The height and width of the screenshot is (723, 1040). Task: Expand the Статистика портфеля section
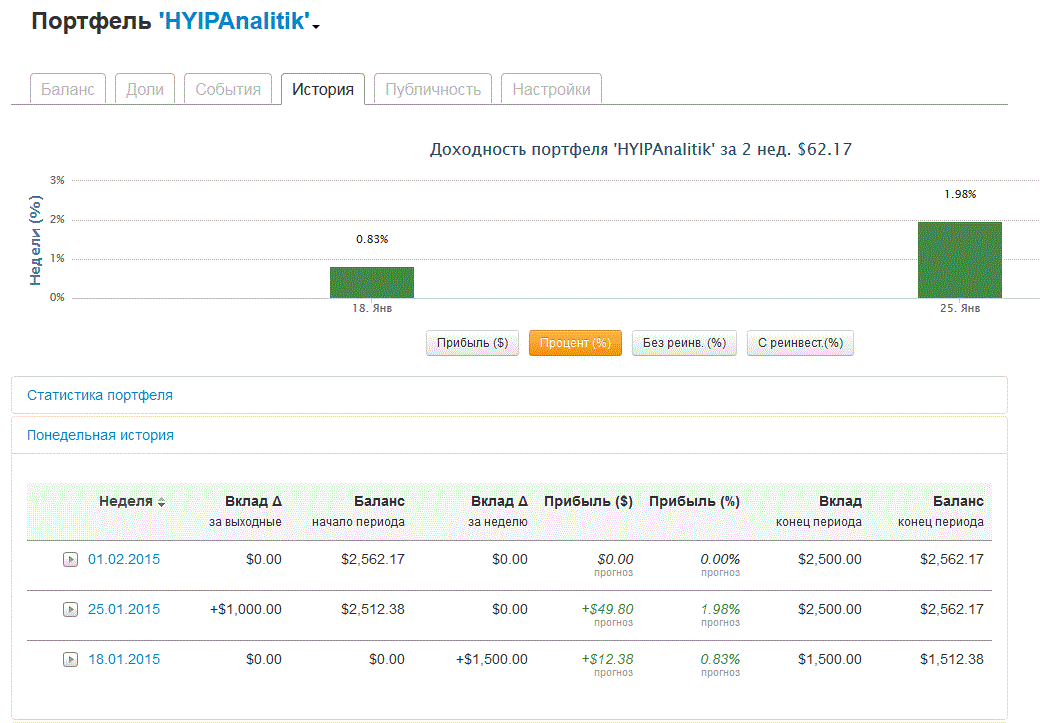100,395
